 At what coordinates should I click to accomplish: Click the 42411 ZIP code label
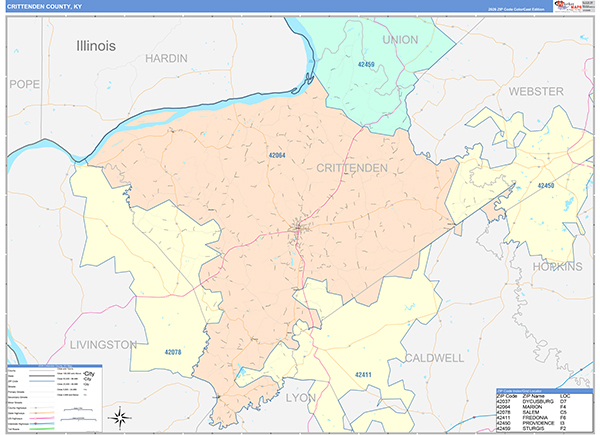pos(362,374)
